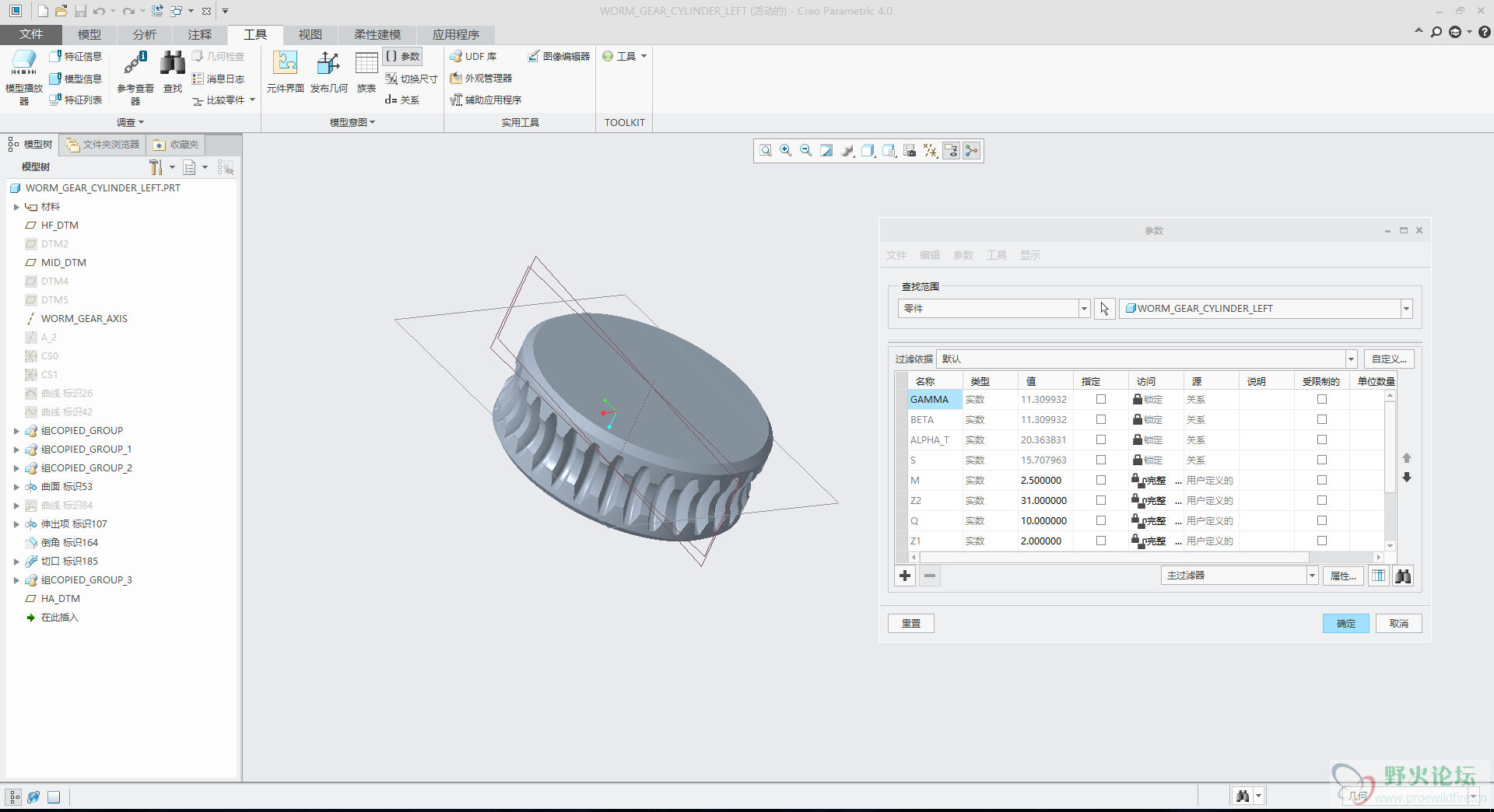Screen dimensions: 1494x812
Task: Toggle the spin center icon in graphics toolbar
Action: pyautogui.click(x=972, y=151)
